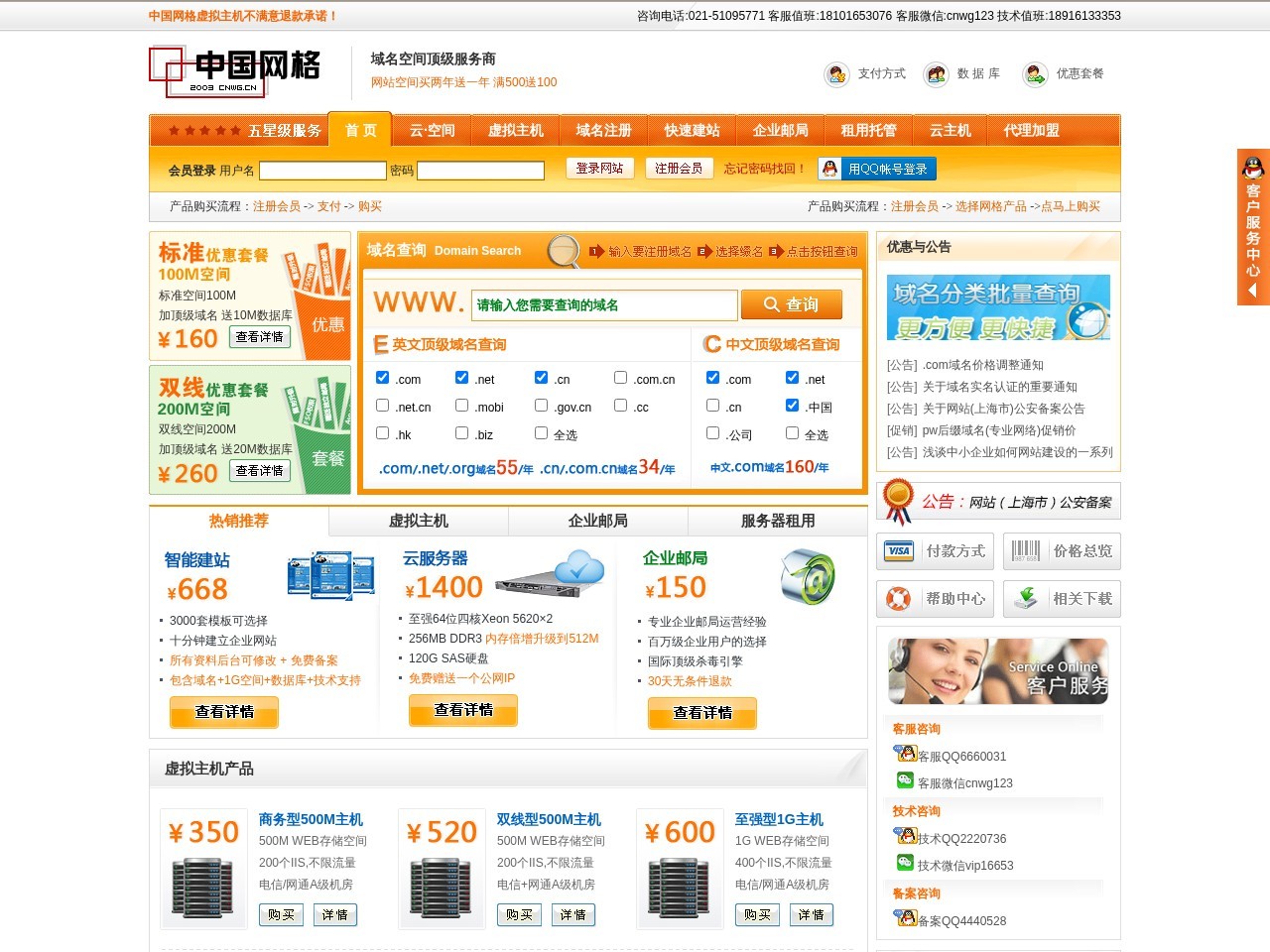Click 查看详情 under 智能建站 ¥668
The width and height of the screenshot is (1270, 952).
pyautogui.click(x=223, y=712)
